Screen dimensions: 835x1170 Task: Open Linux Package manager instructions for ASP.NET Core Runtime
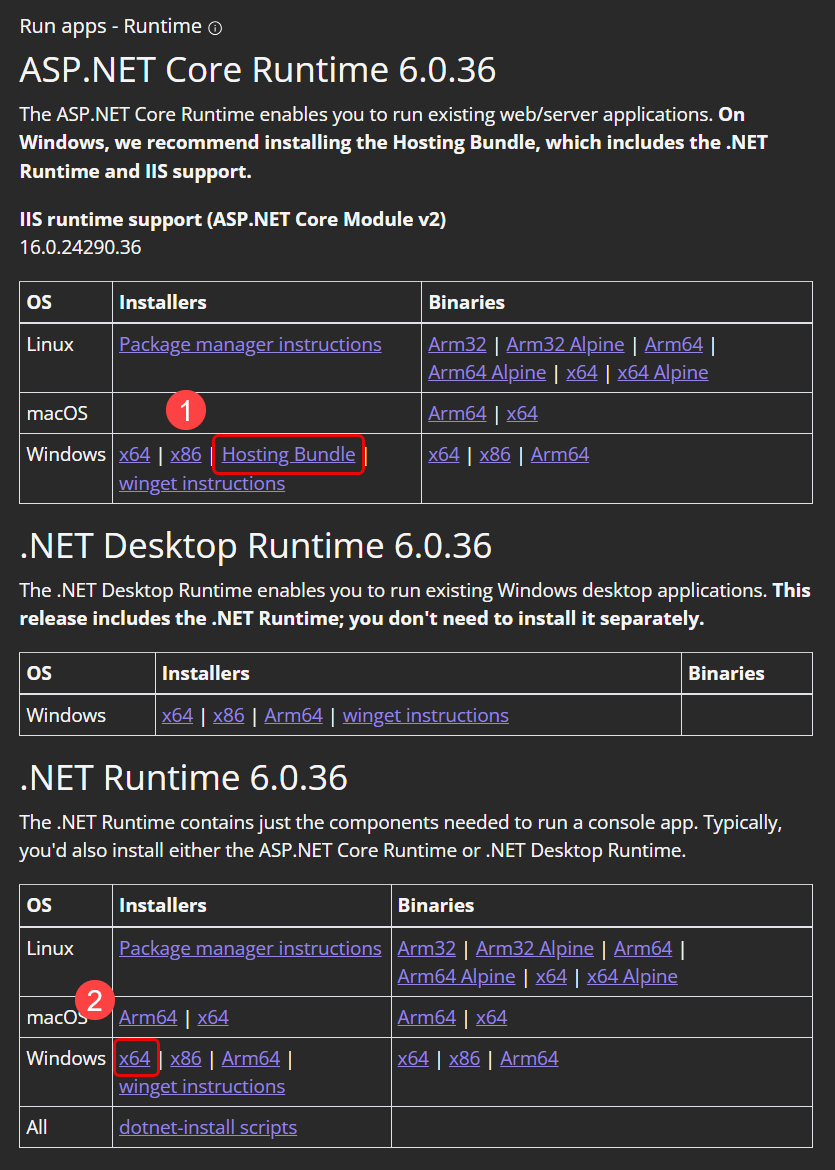point(249,344)
